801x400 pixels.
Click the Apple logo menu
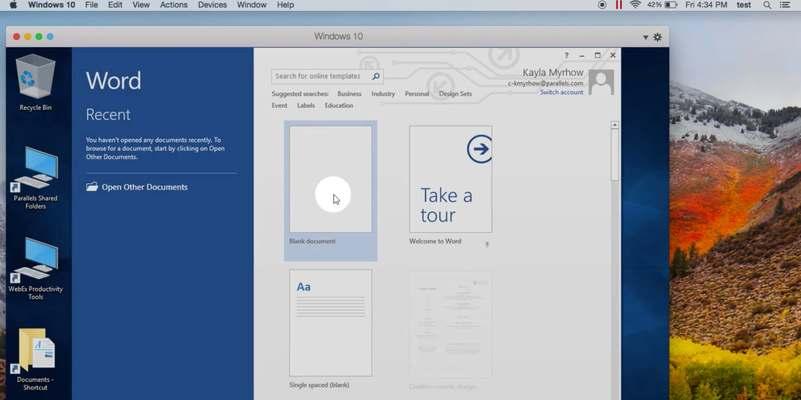[x=13, y=5]
